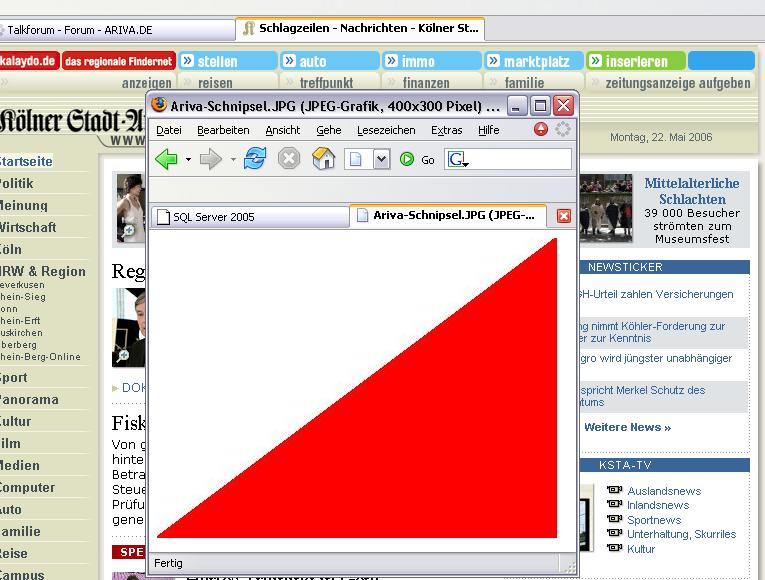Go to the Home page icon
The height and width of the screenshot is (580, 765).
point(323,159)
